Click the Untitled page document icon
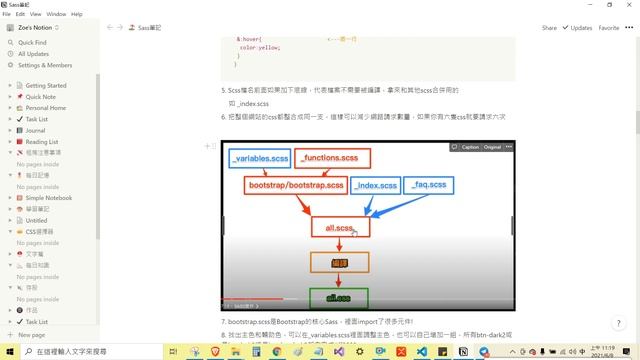This screenshot has width=640, height=360. 20,220
